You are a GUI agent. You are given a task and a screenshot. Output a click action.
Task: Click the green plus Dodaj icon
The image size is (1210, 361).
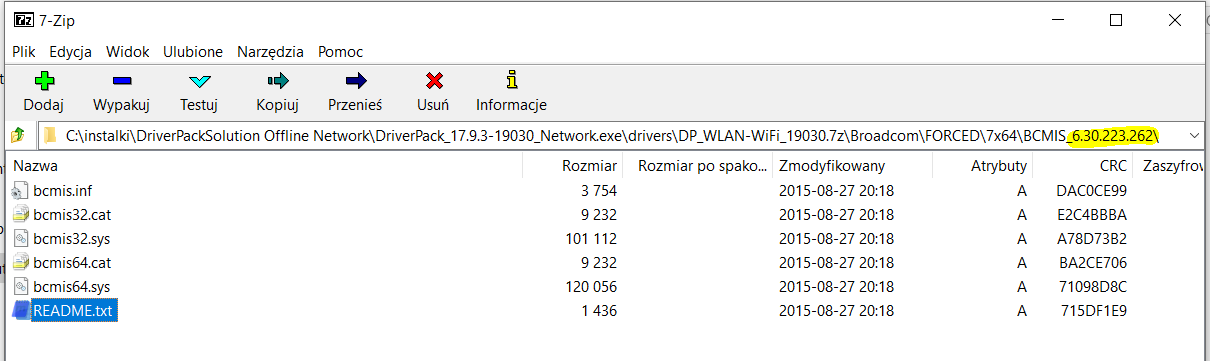43,81
